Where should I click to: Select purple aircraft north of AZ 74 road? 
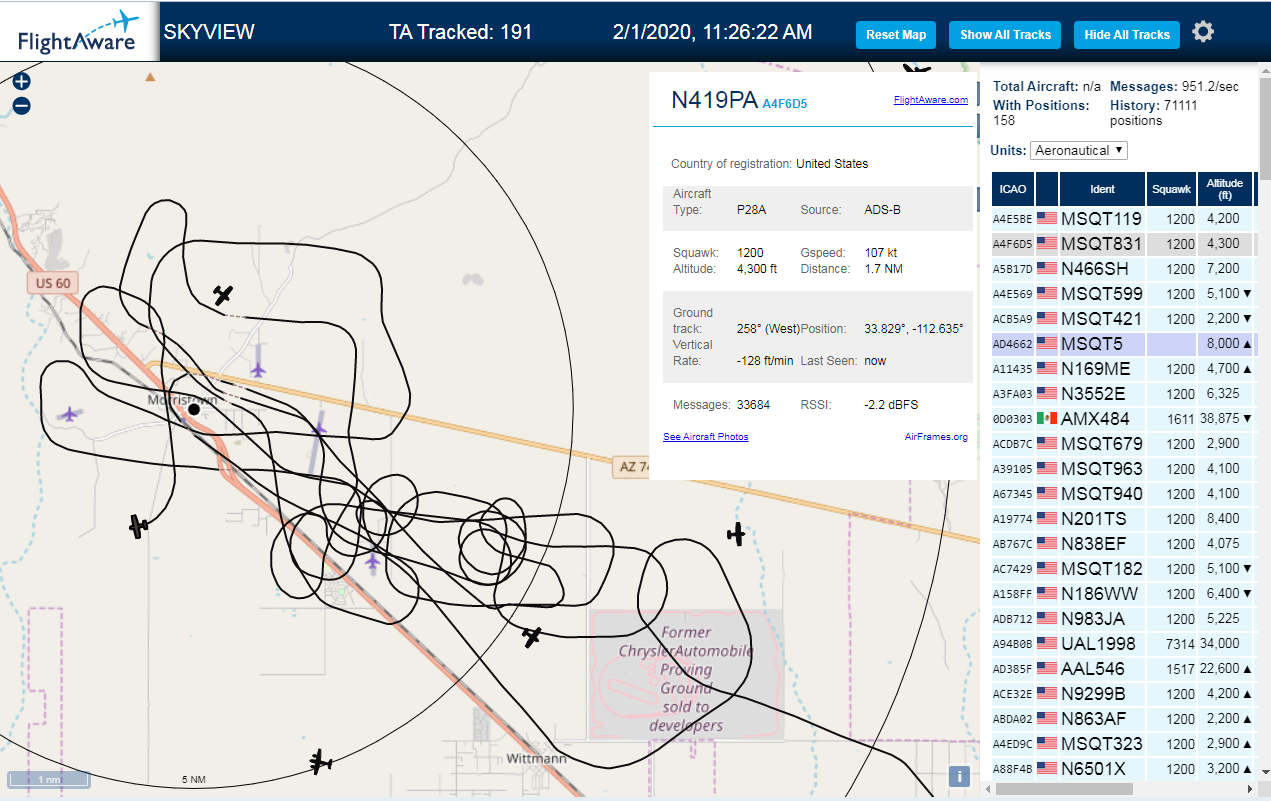coord(259,369)
